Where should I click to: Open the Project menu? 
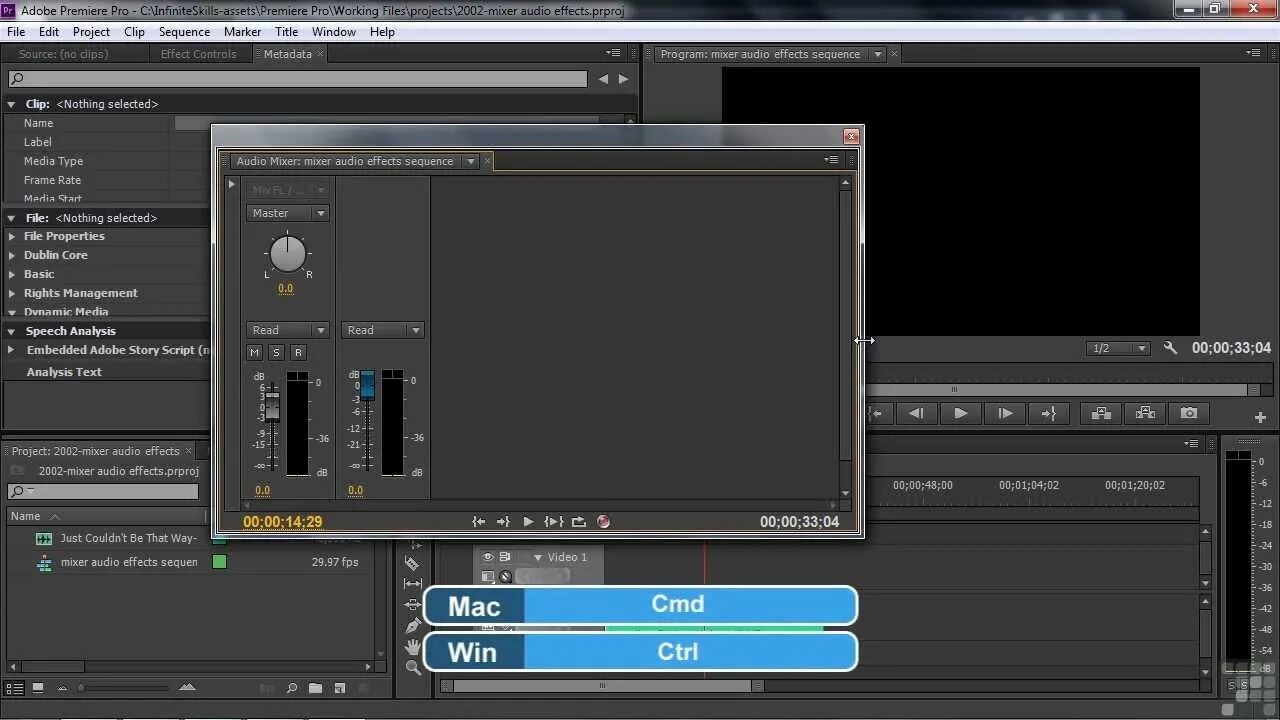tap(91, 31)
